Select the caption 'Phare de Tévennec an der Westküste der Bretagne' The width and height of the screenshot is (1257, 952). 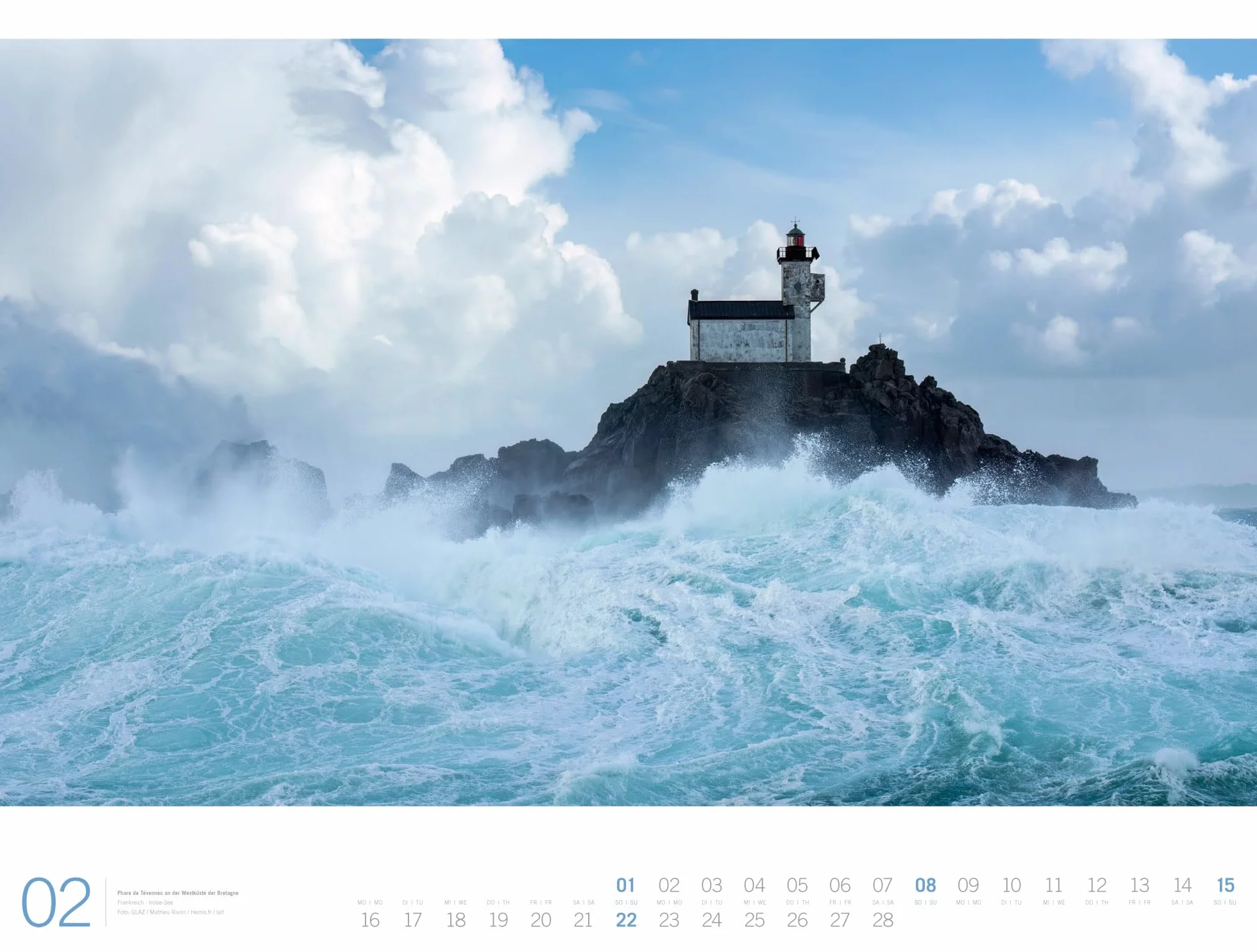point(178,893)
